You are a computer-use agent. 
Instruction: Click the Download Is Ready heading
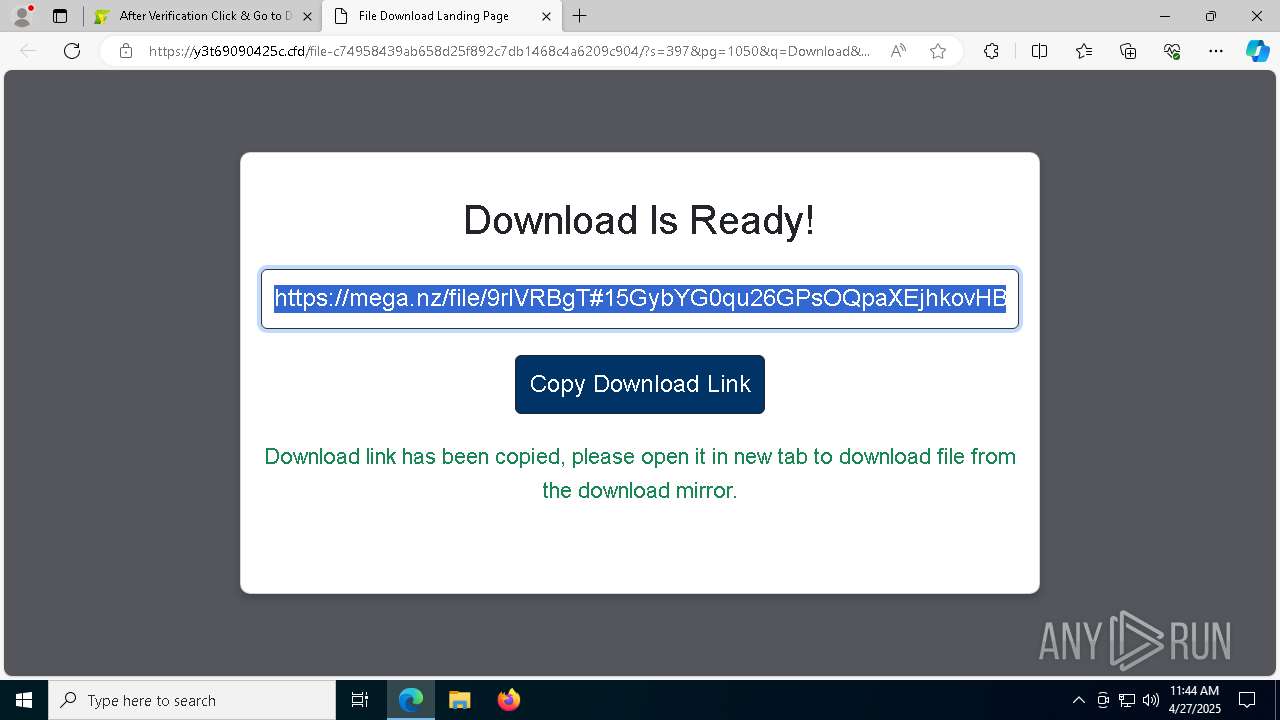[640, 220]
